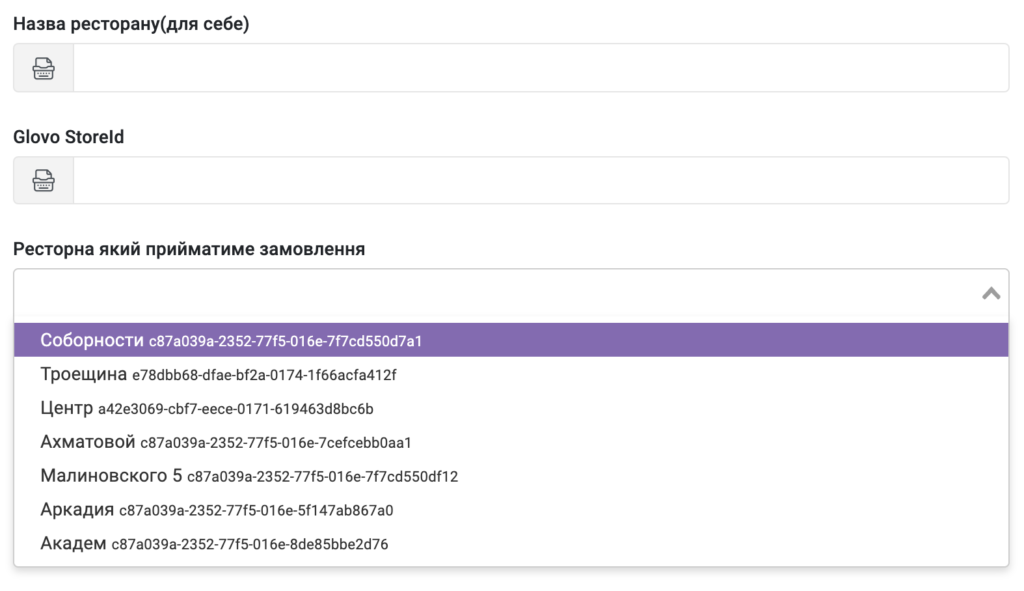Focus the Glovo StoreId text input
This screenshot has height=591, width=1024.
click(540, 180)
